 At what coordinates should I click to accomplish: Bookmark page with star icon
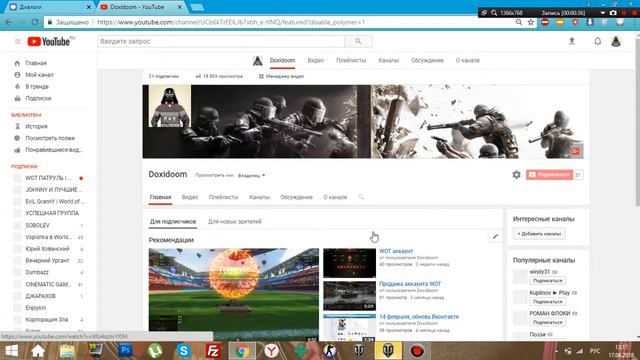click(531, 22)
